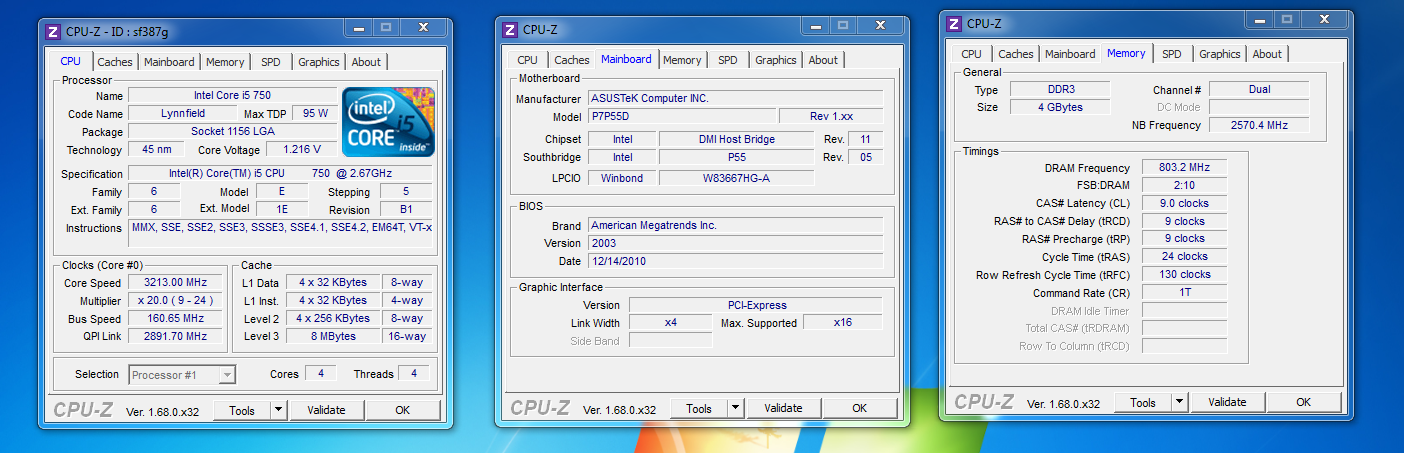Go to SPD tab in the Memory window

(1172, 54)
